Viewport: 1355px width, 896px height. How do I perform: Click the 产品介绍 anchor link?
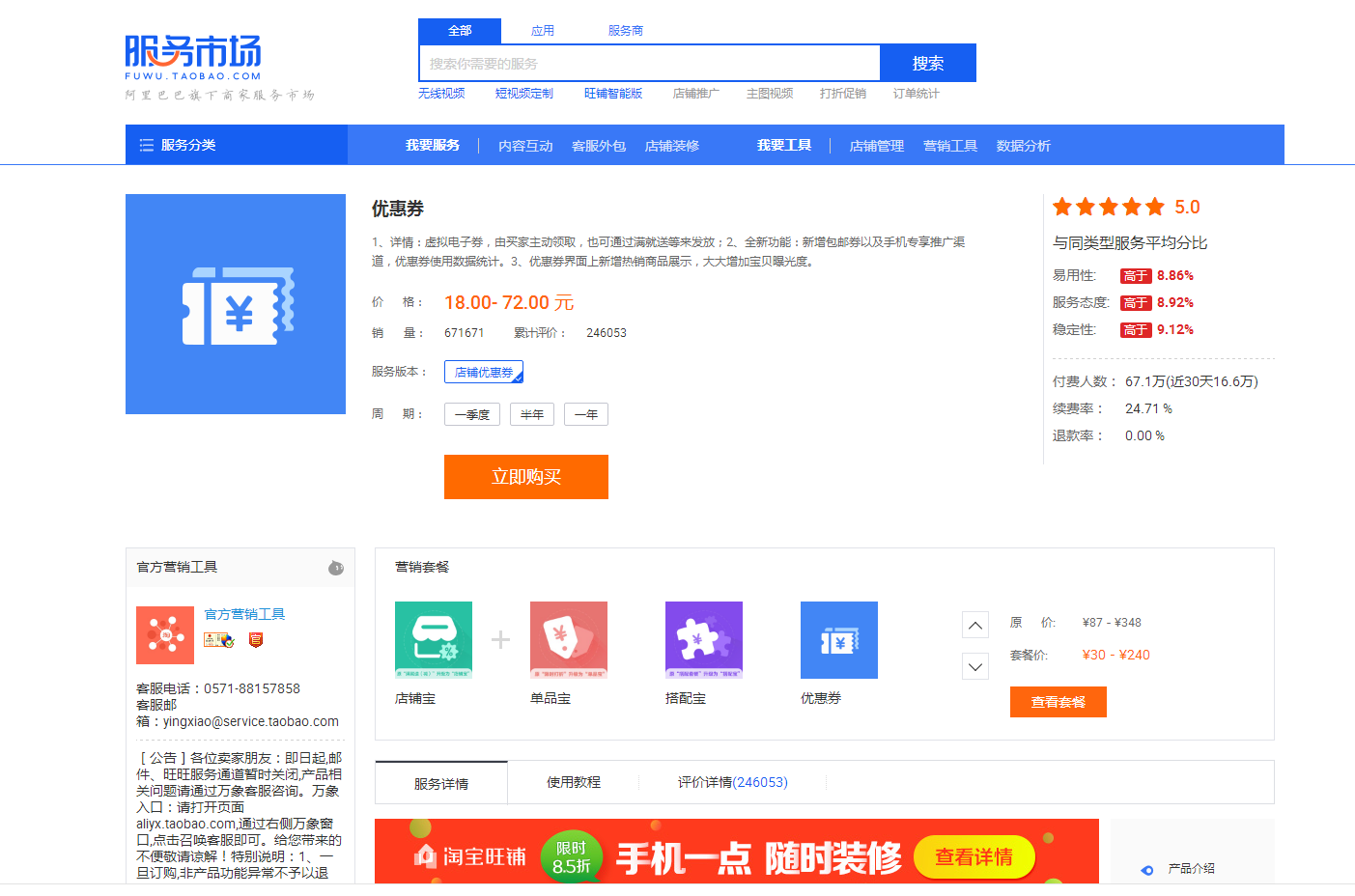[1192, 869]
